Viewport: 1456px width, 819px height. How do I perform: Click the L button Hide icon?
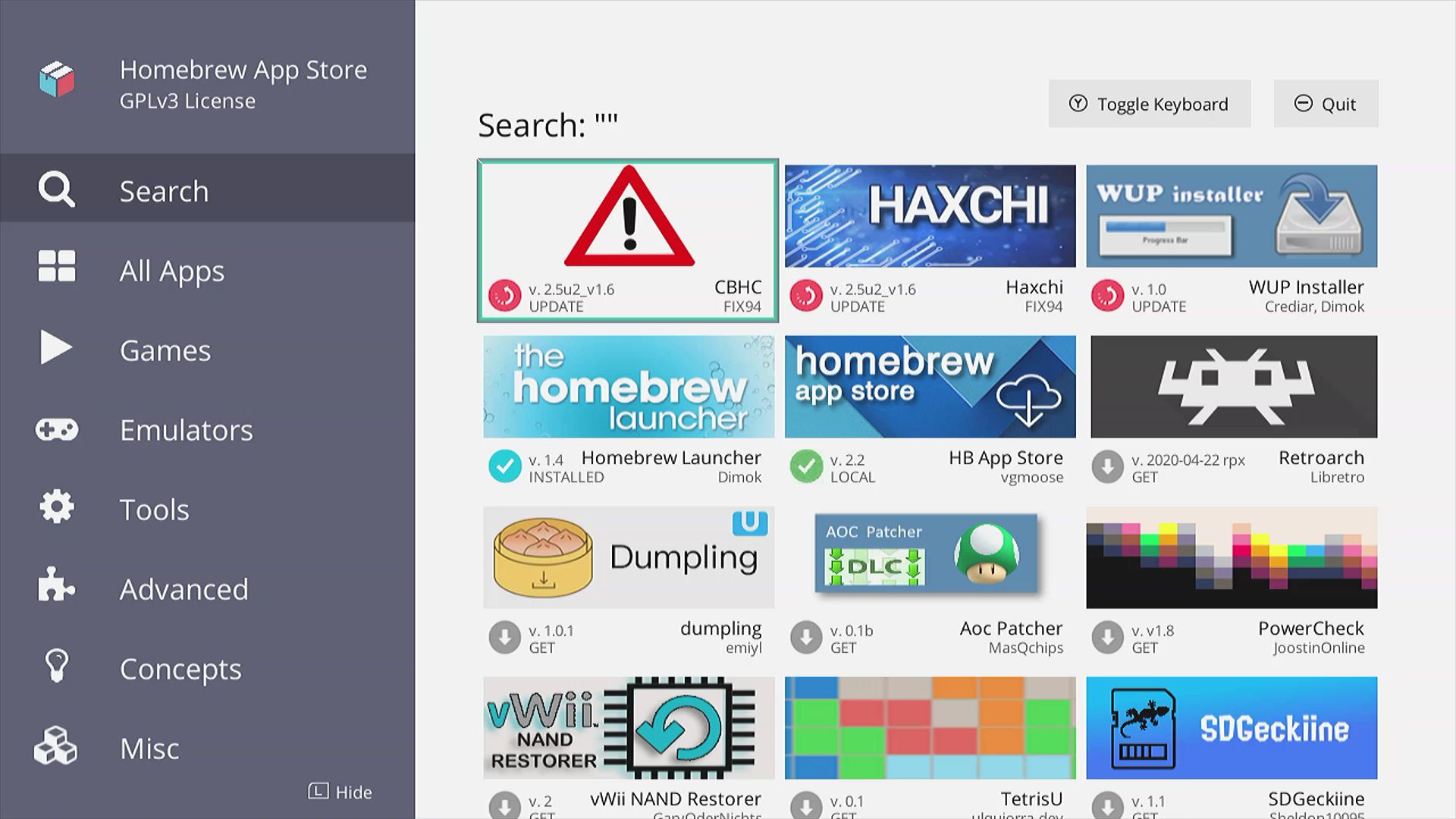(x=318, y=791)
